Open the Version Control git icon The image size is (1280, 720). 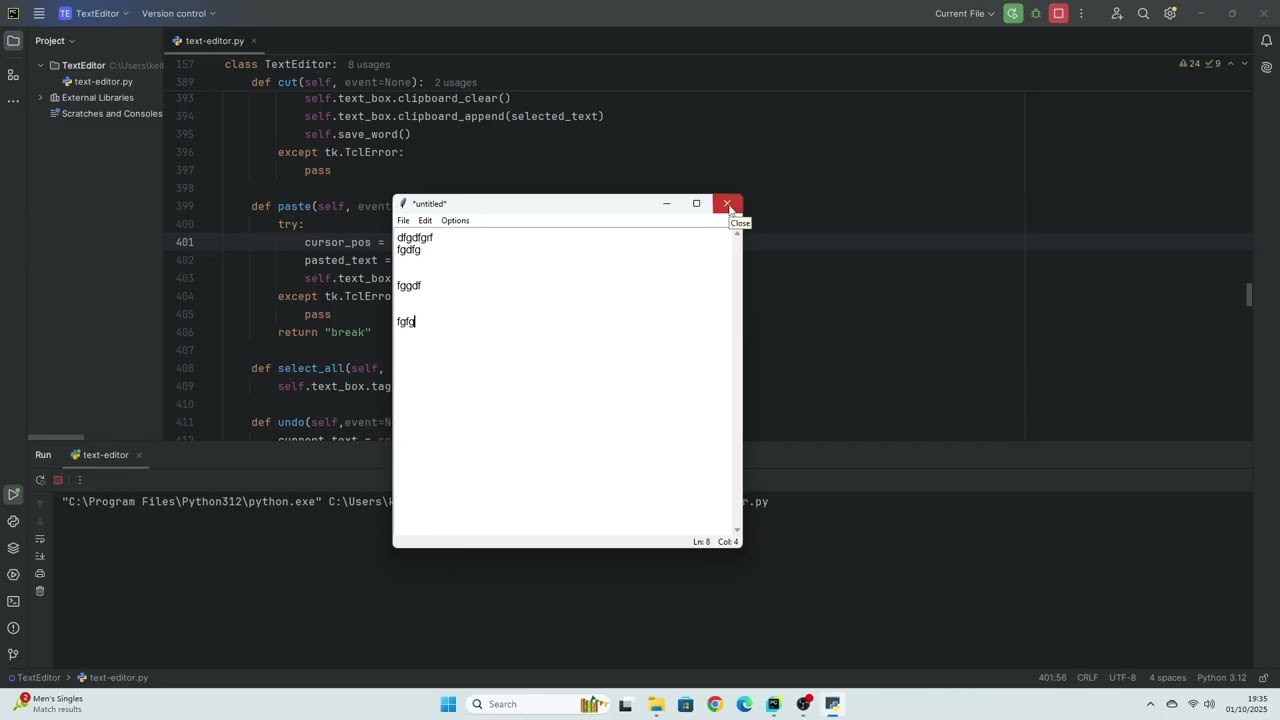pos(13,654)
